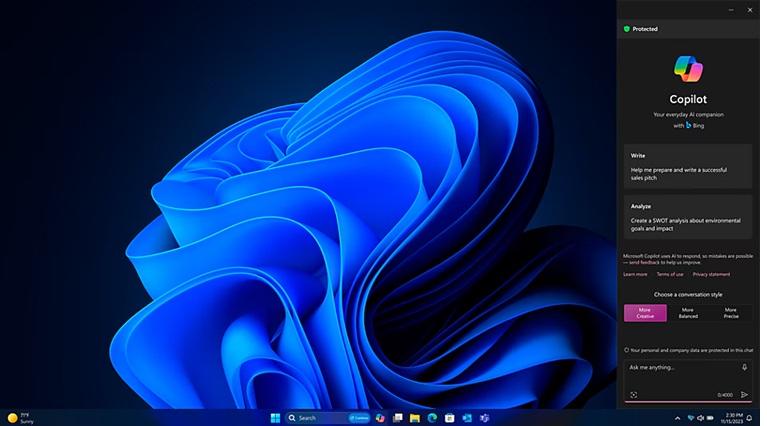Select the More Creative conversation style
Image resolution: width=767 pixels, height=426 pixels.
point(645,313)
